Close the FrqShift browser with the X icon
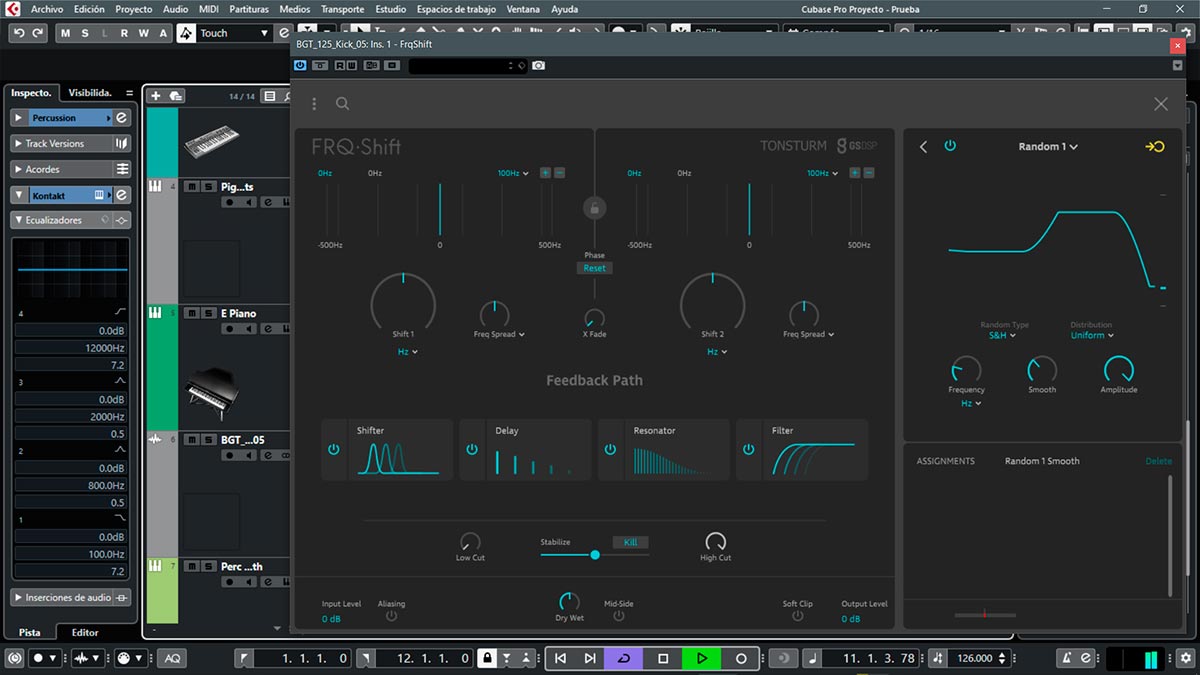The height and width of the screenshot is (675, 1200). pyautogui.click(x=1161, y=104)
